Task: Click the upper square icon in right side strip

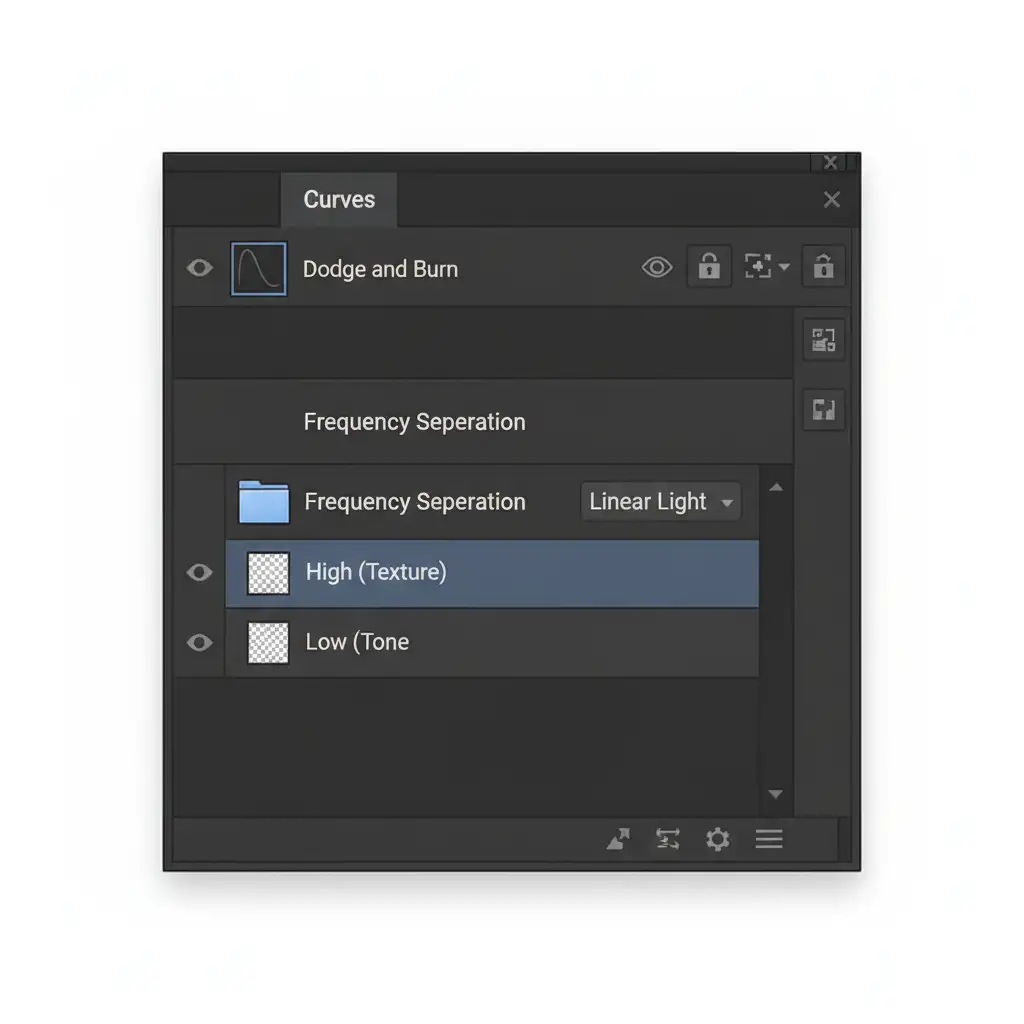Action: click(824, 340)
